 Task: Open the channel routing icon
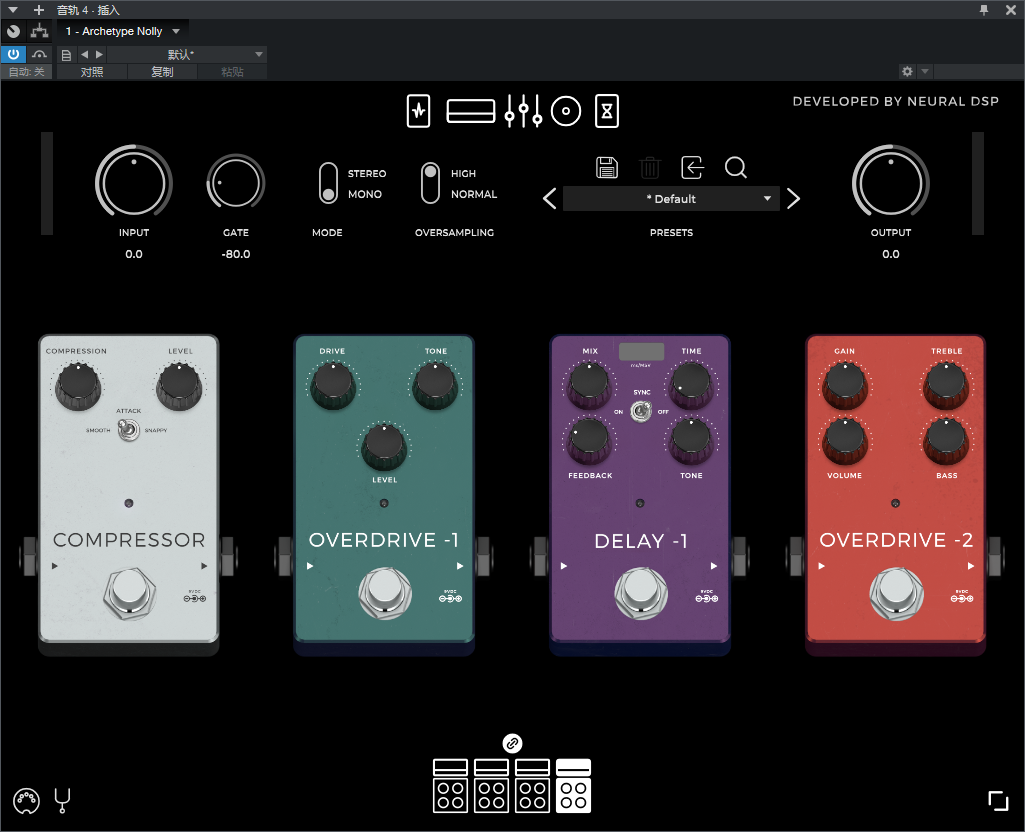[39, 31]
